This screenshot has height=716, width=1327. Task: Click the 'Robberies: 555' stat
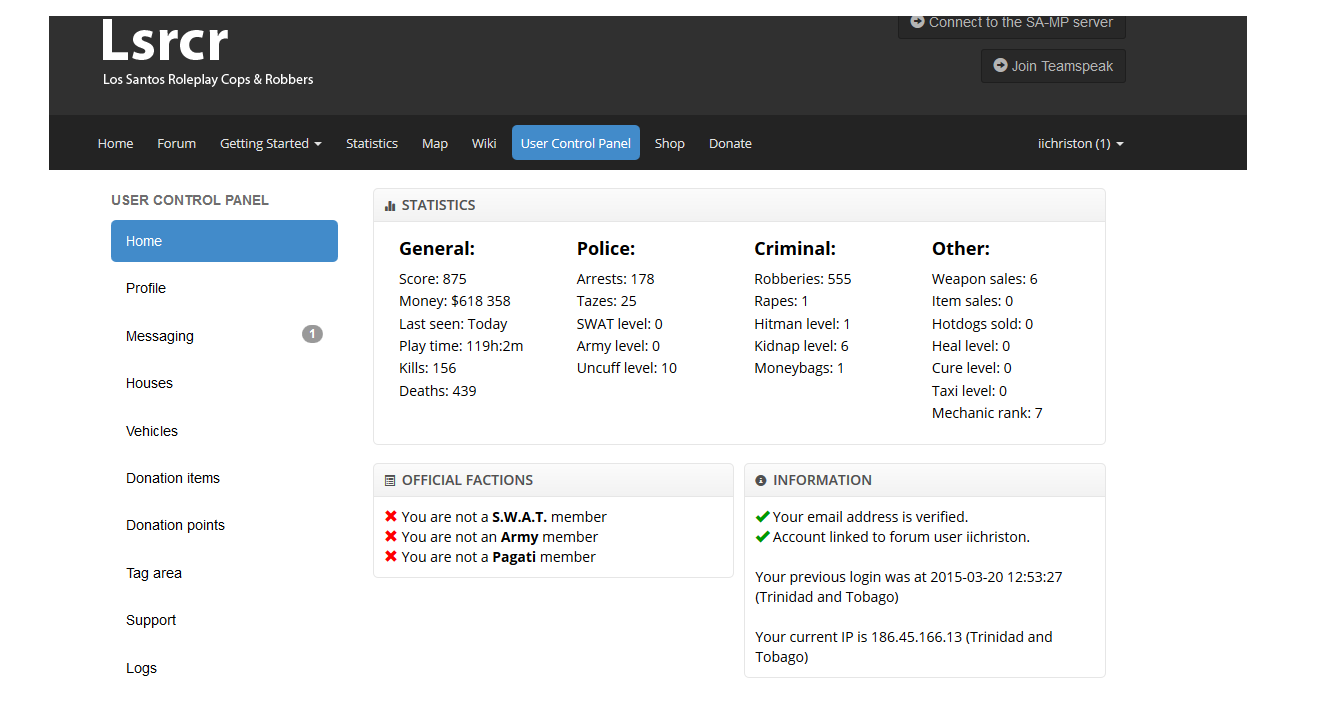[803, 279]
